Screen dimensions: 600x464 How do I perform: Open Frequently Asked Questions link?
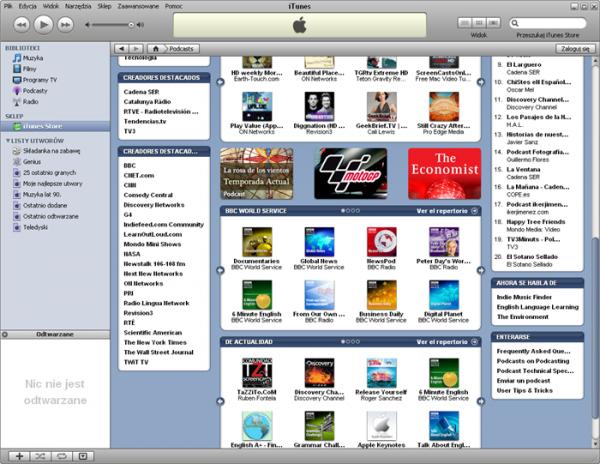533,351
